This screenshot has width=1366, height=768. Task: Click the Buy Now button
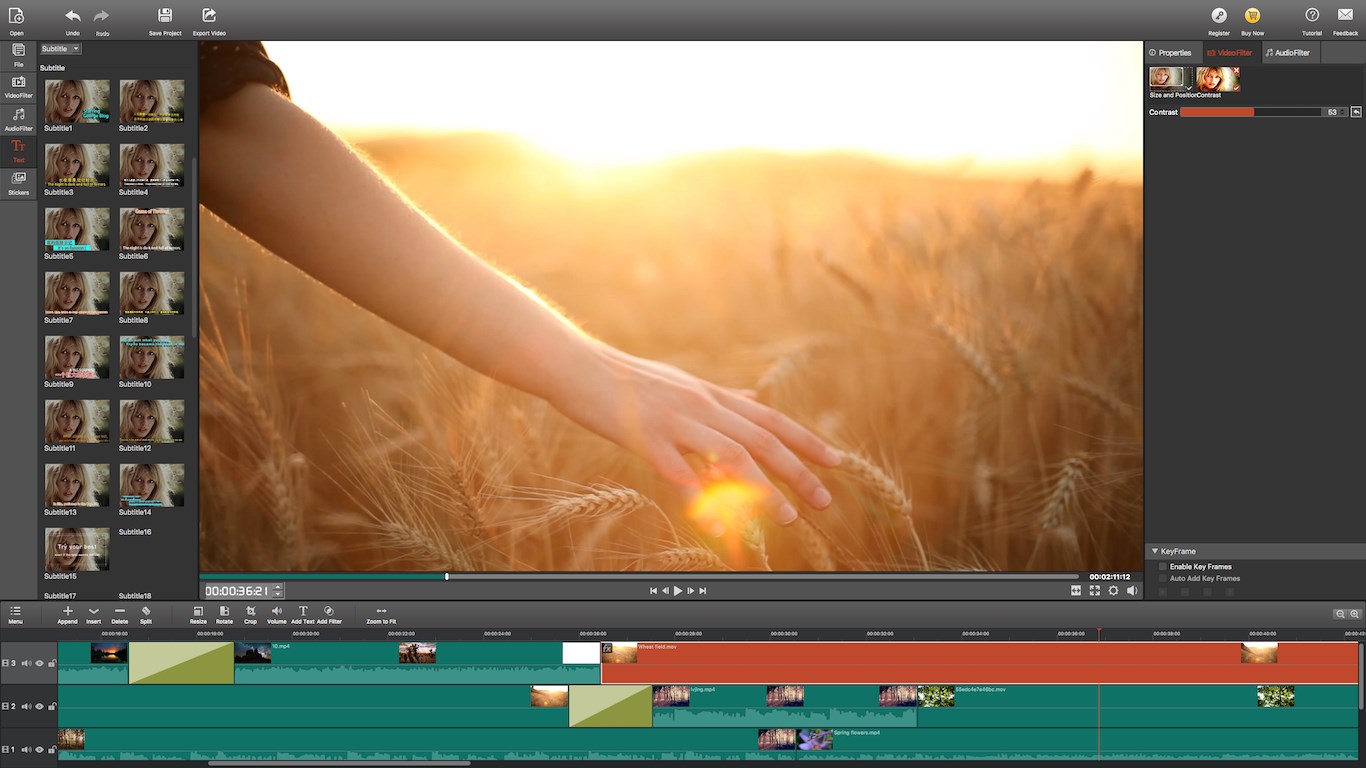pos(1252,17)
